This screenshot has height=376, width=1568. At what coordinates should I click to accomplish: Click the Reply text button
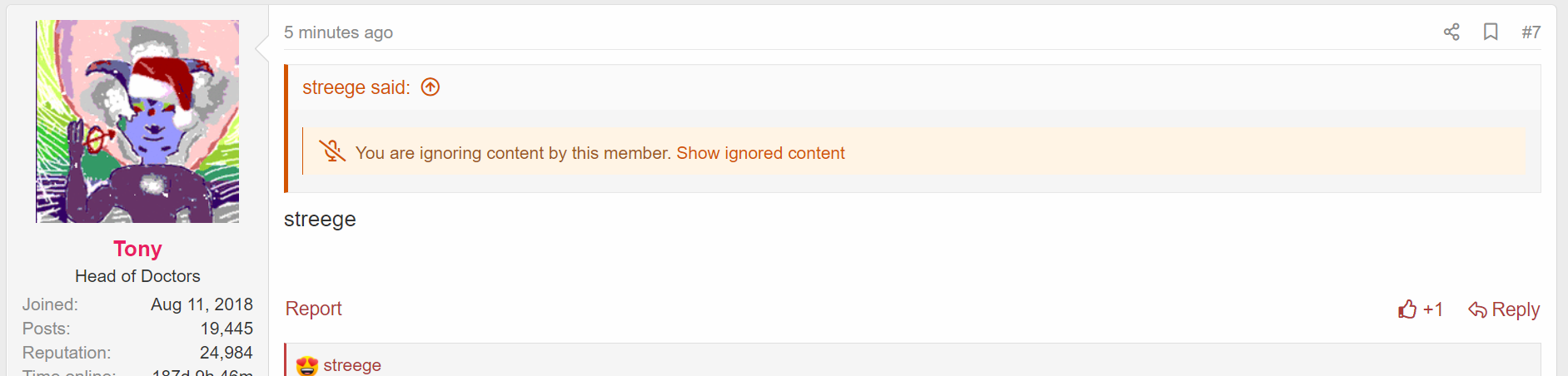point(1515,309)
